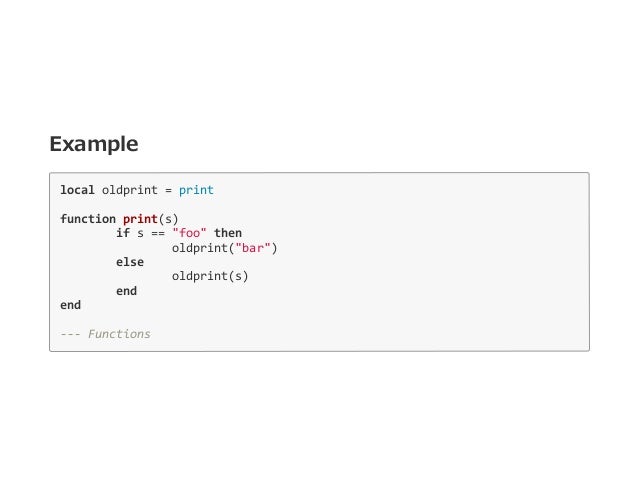Click the "then" keyword
This screenshot has width=638, height=479.
228,233
